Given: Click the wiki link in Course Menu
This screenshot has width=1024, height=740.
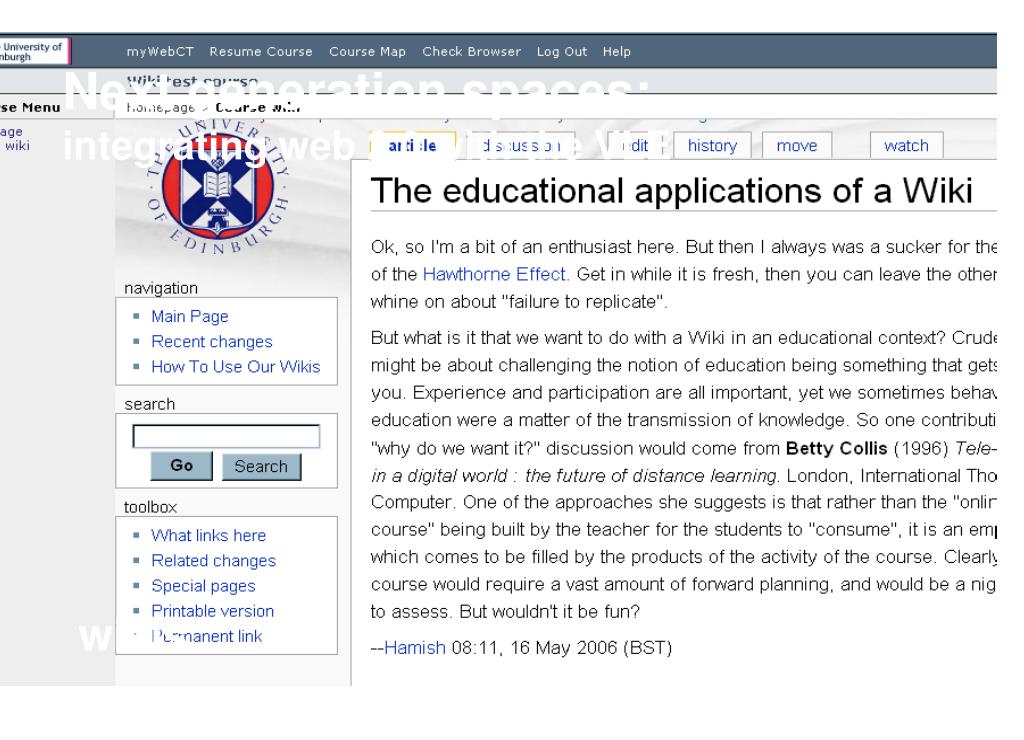Looking at the screenshot, I should pyautogui.click(x=17, y=146).
